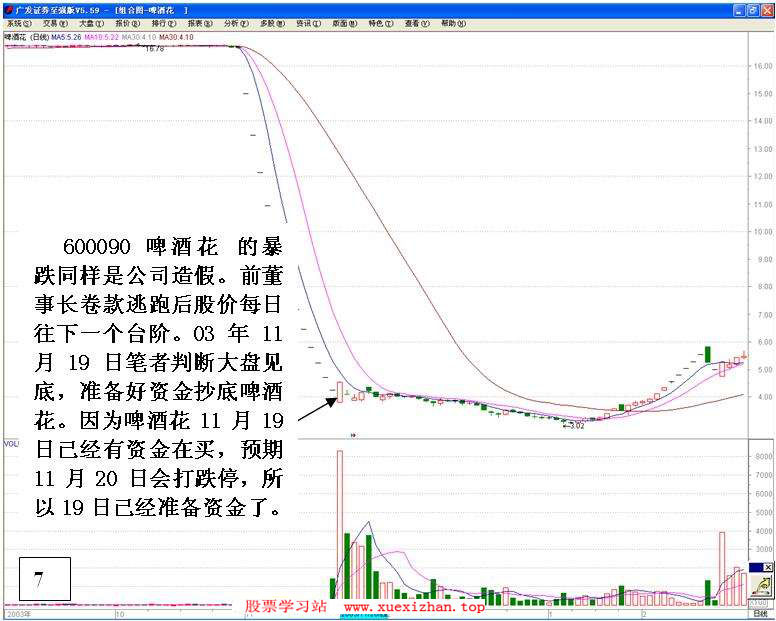
Task: Click the 16.00 price axis label
Action: pyautogui.click(x=763, y=66)
